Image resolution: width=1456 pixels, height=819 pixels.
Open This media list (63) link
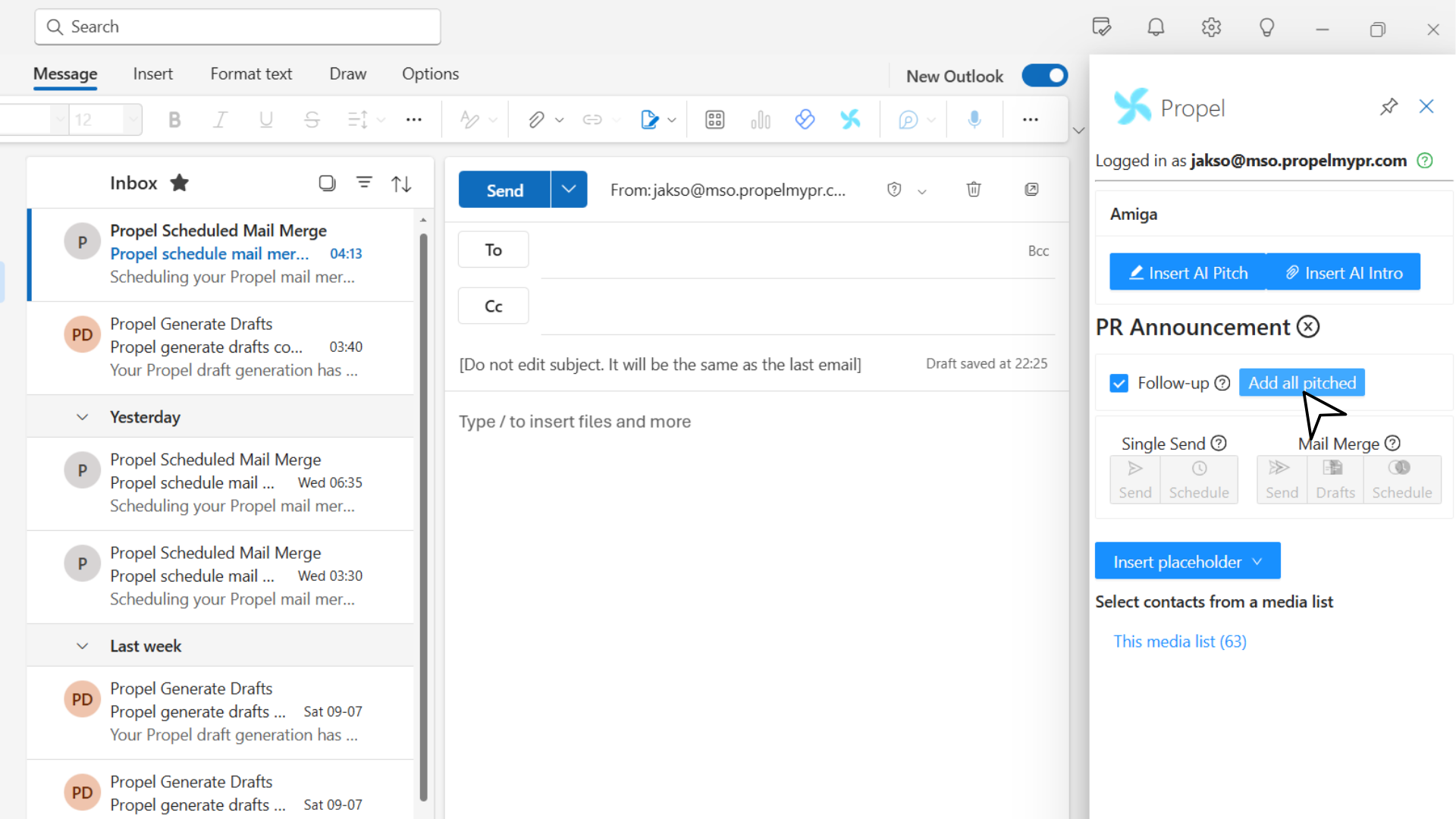click(x=1179, y=642)
